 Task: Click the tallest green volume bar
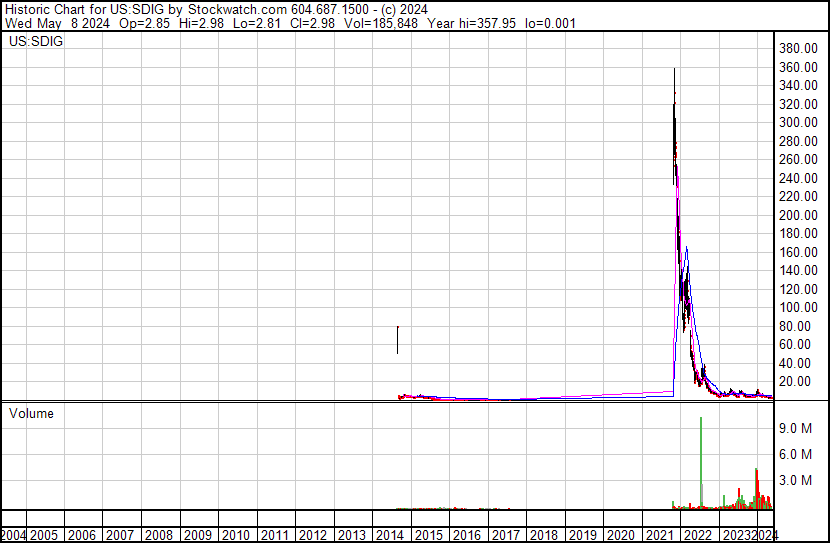click(x=701, y=463)
